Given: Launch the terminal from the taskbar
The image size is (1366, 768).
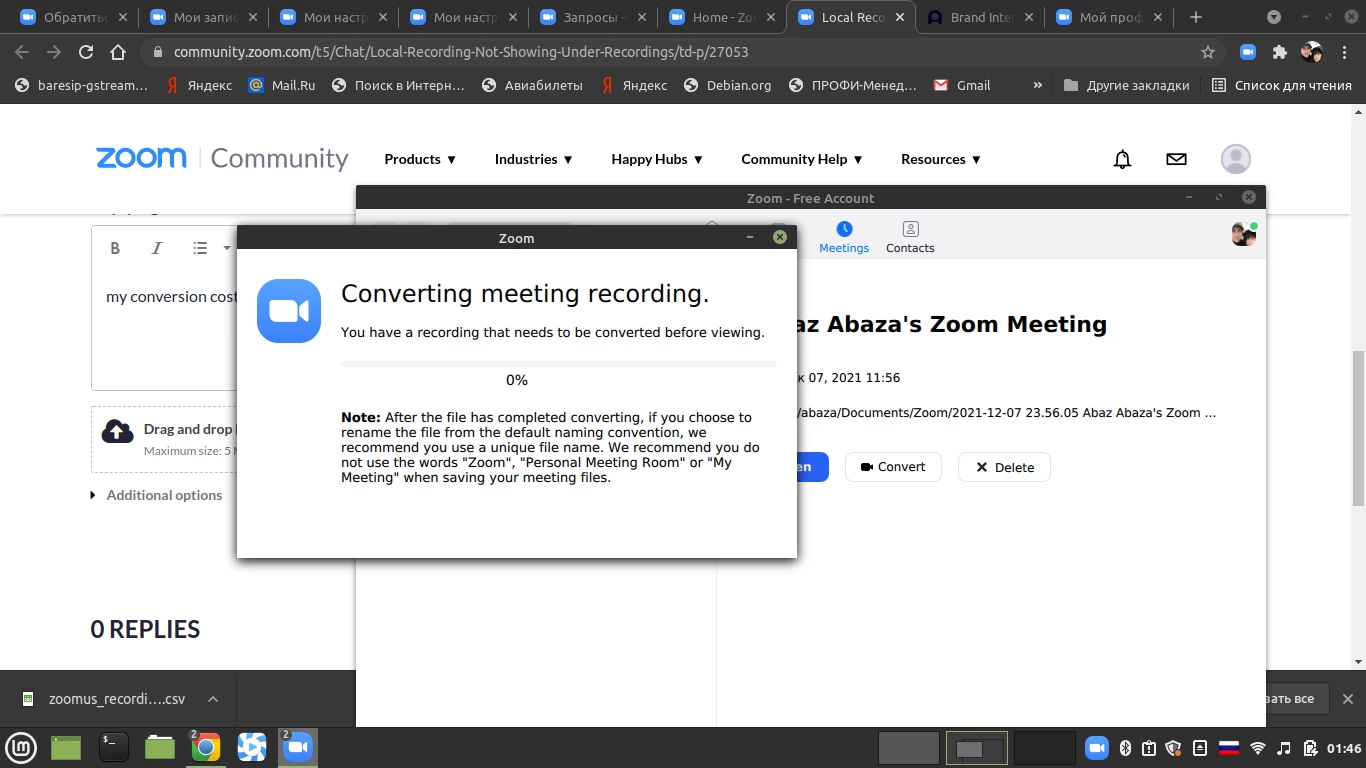Looking at the screenshot, I should click(x=113, y=747).
